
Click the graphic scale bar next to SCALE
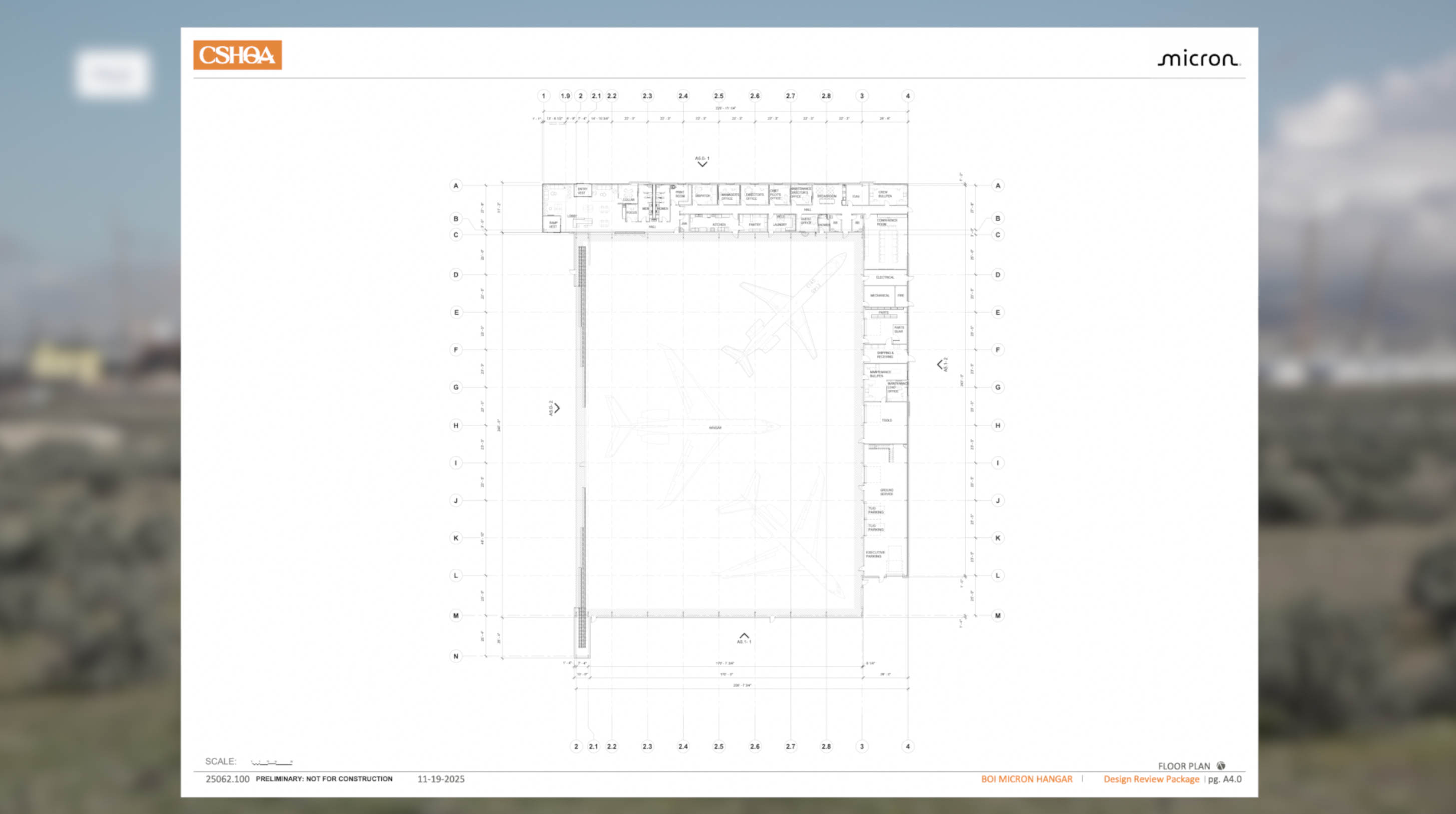click(x=271, y=762)
